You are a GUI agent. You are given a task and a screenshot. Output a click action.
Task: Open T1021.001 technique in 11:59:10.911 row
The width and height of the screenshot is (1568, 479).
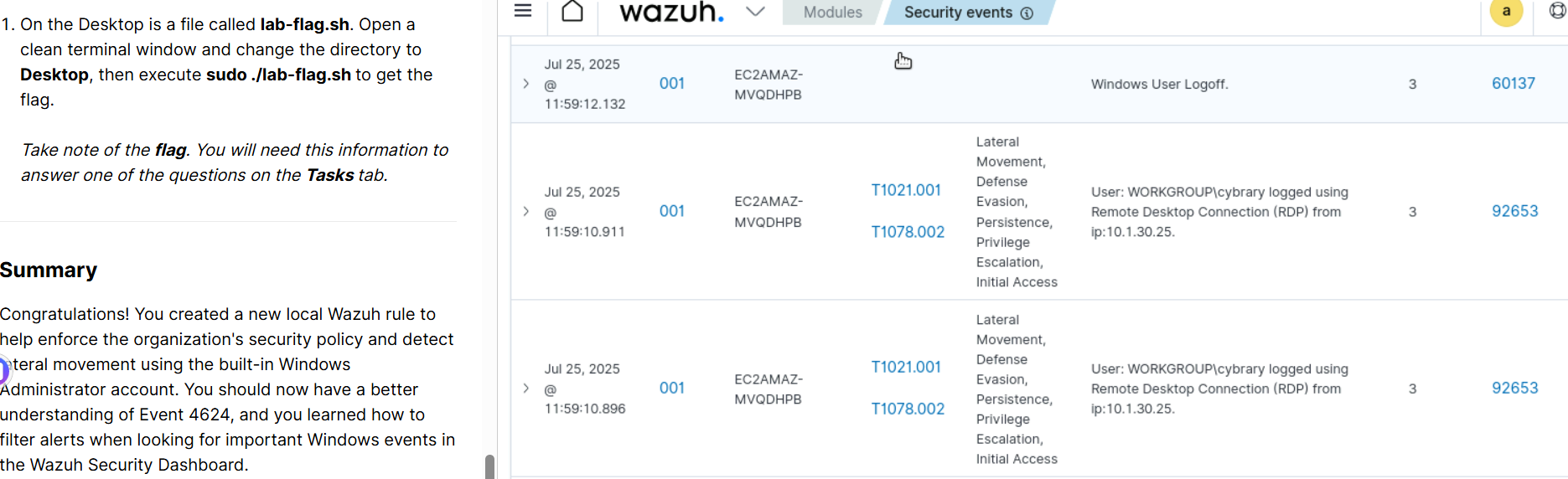(x=906, y=190)
